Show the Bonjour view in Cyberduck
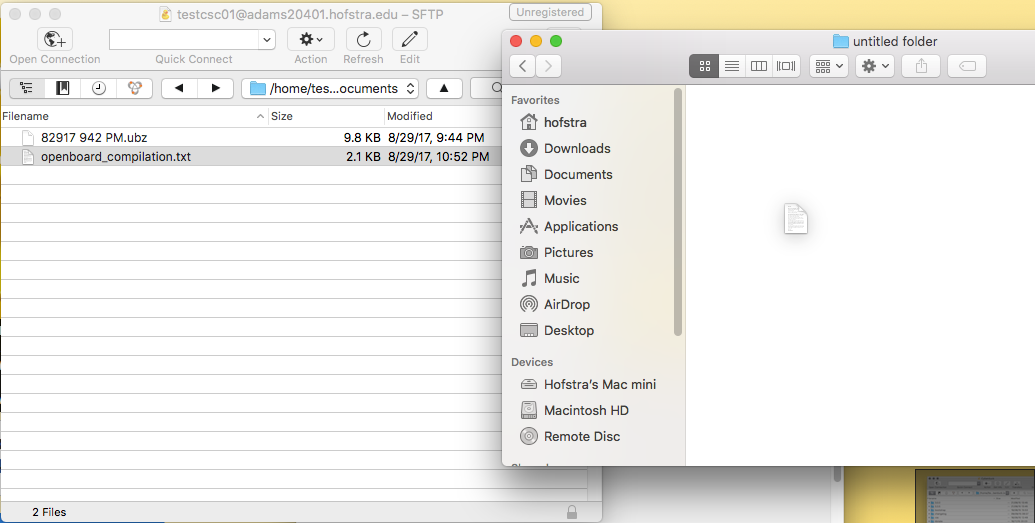Viewport: 1035px width, 523px height. pos(133,88)
